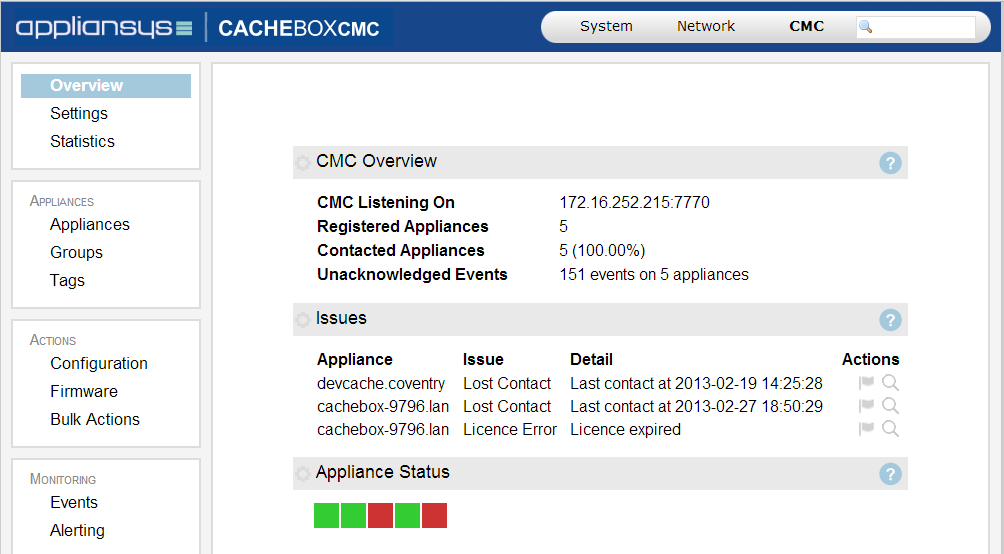1004x554 pixels.
Task: Open magnifier for Licence Error row
Action: pos(890,428)
